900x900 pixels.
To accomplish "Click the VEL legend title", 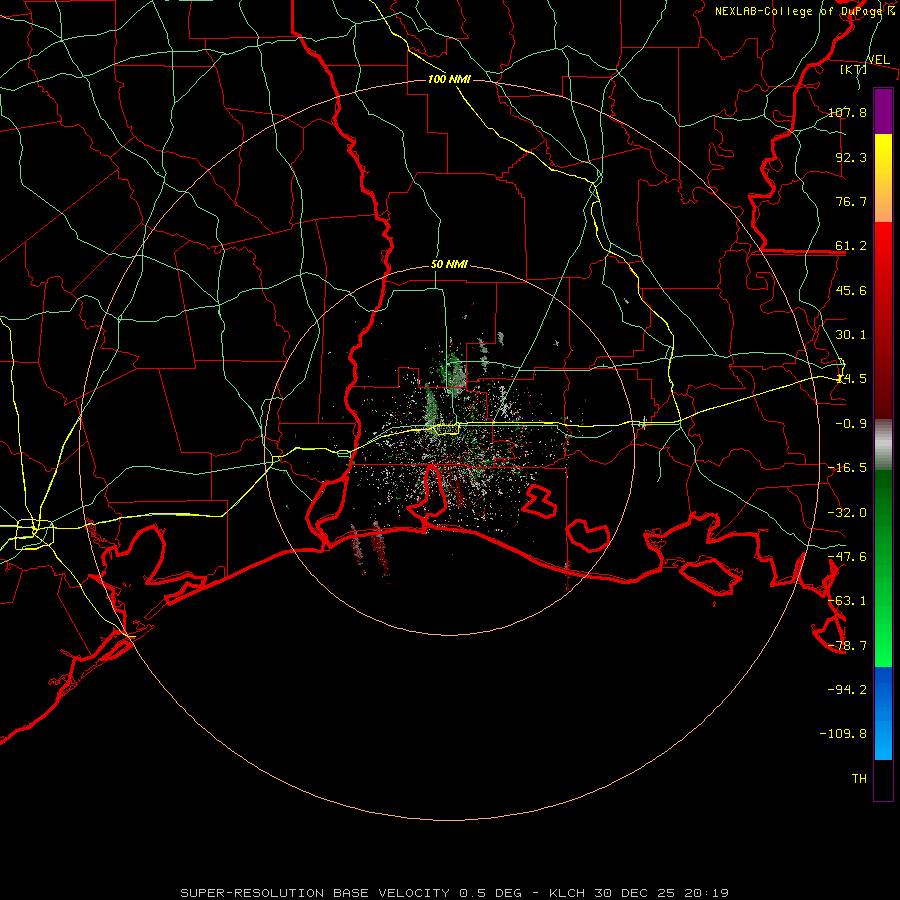I will pyautogui.click(x=878, y=60).
